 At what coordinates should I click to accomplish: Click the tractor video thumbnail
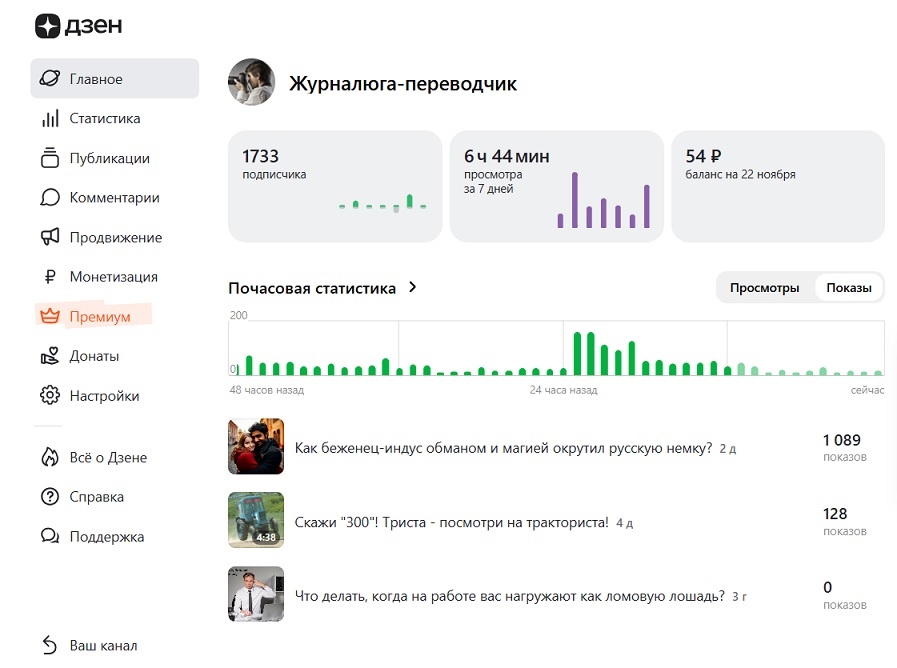click(x=256, y=520)
